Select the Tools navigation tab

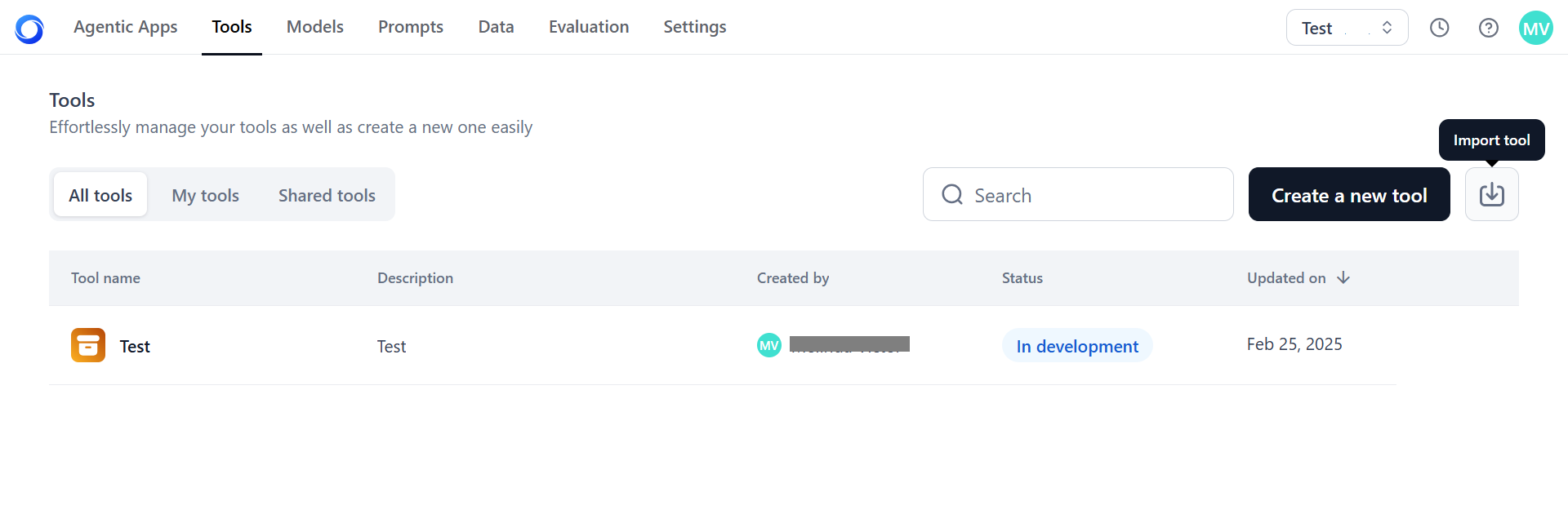(232, 27)
